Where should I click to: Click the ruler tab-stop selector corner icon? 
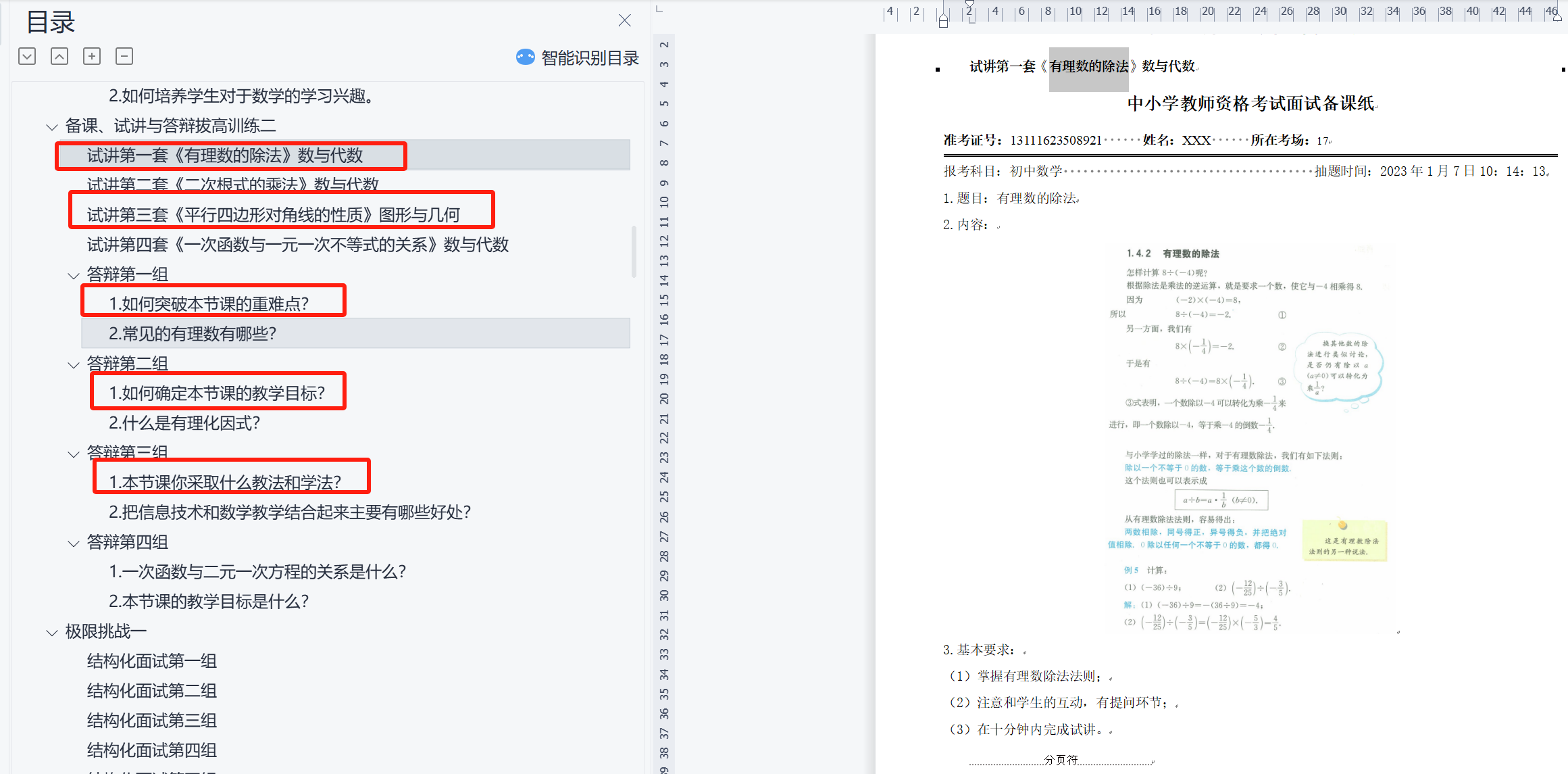(660, 9)
